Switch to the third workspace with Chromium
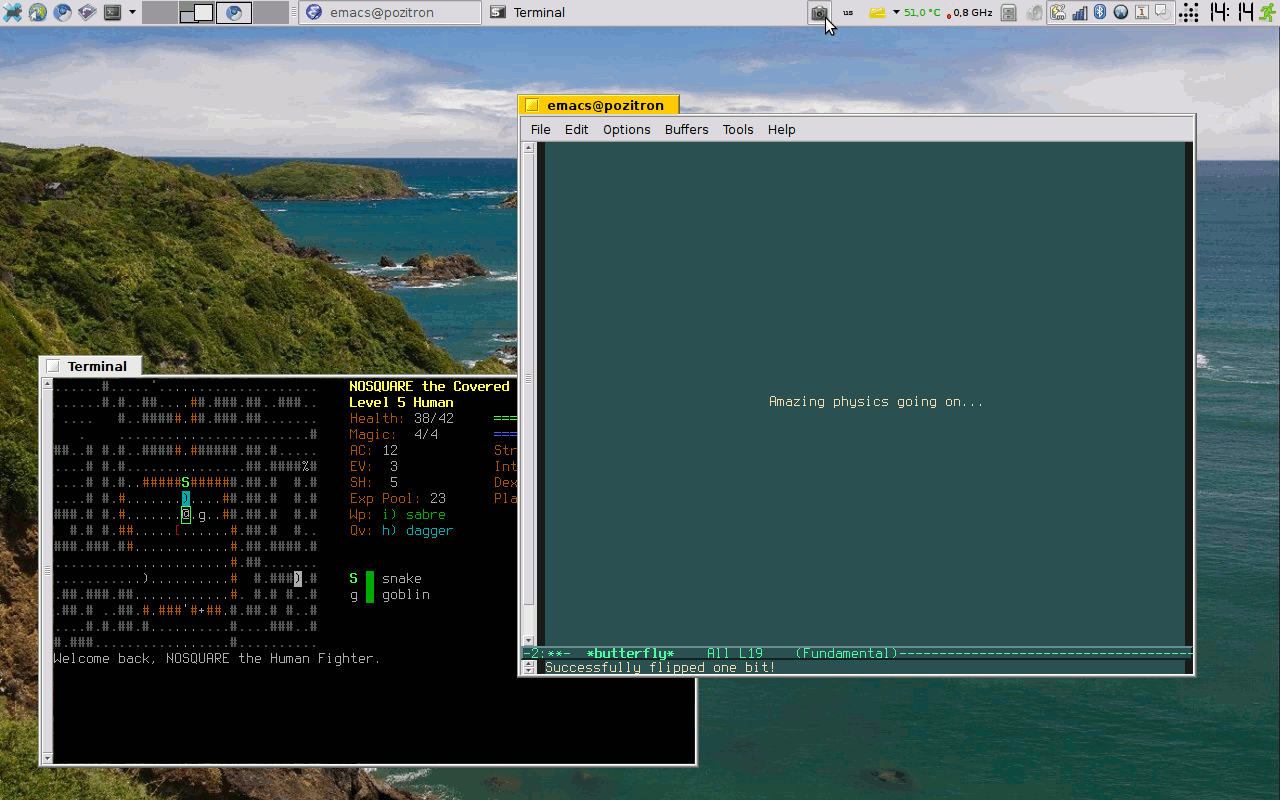Viewport: 1280px width, 800px height. tap(234, 13)
